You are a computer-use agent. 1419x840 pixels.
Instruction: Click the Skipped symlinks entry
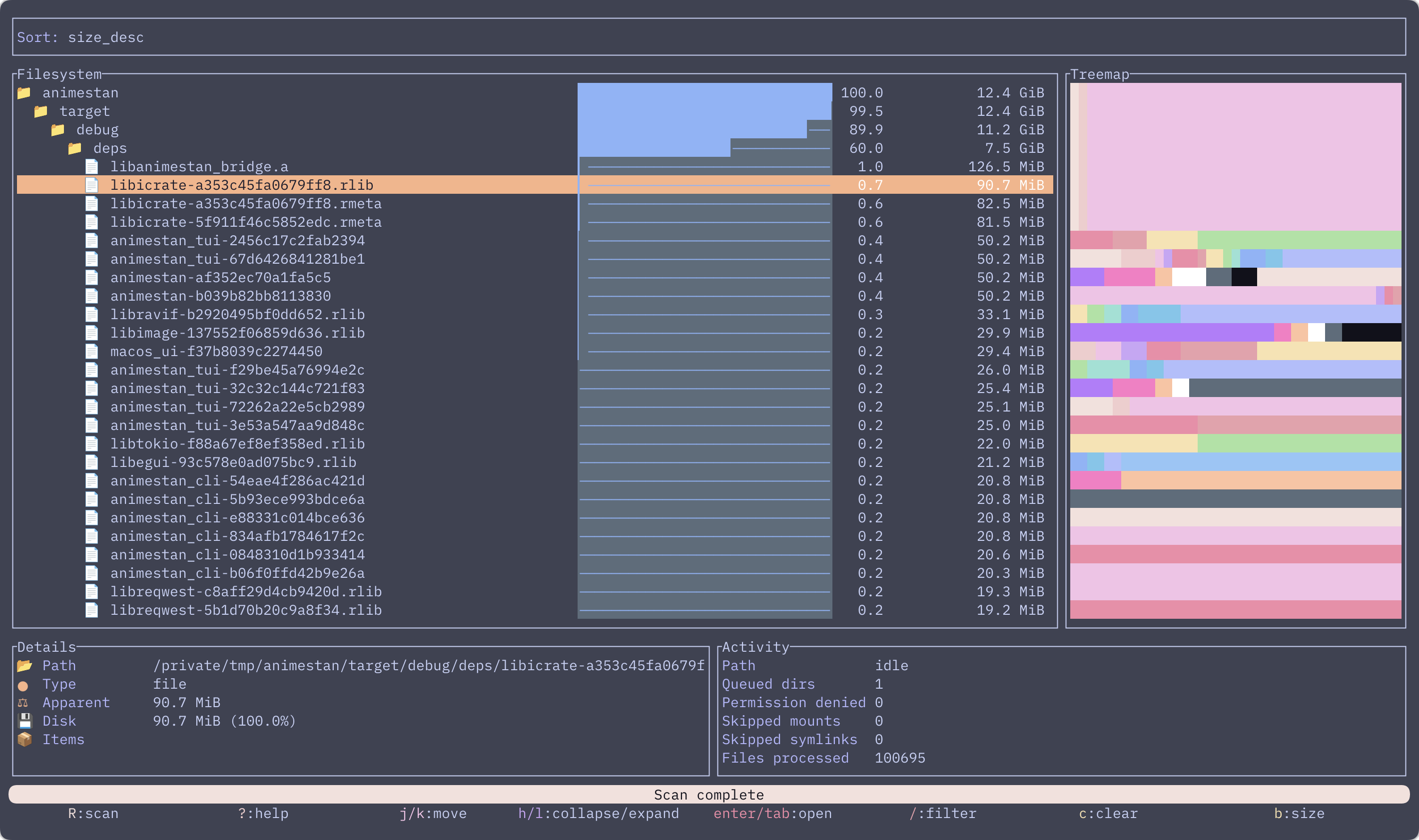point(802,740)
